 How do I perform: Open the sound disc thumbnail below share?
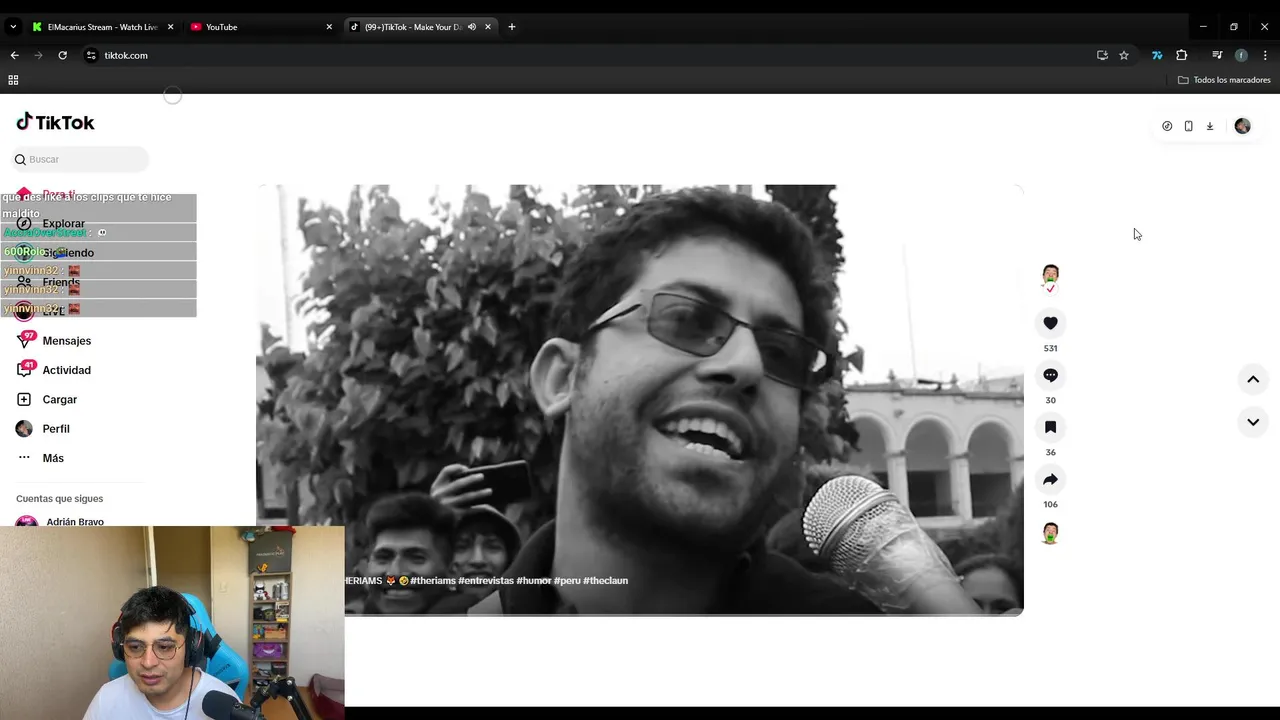[1050, 533]
